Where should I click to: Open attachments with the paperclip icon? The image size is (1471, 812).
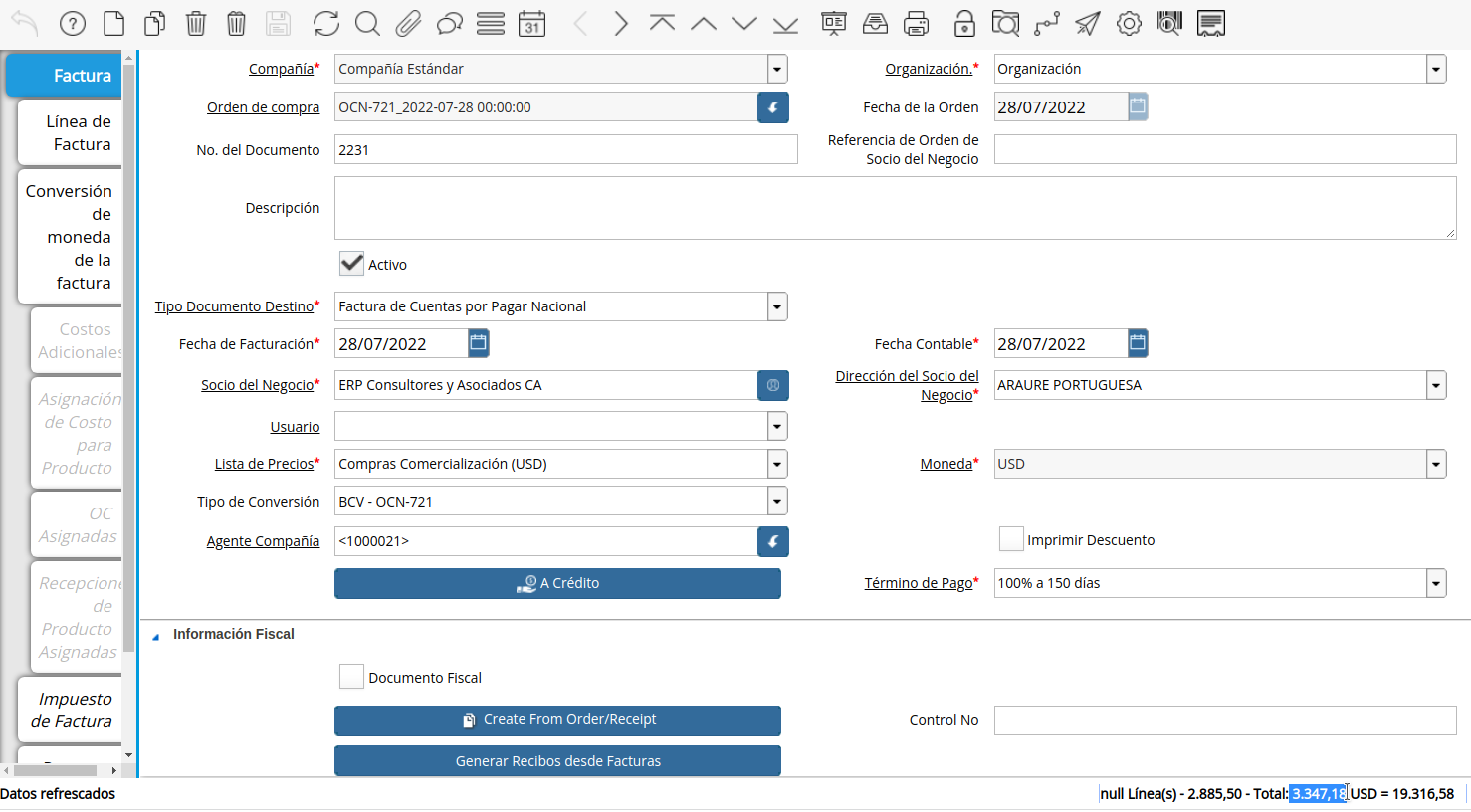pos(408,24)
